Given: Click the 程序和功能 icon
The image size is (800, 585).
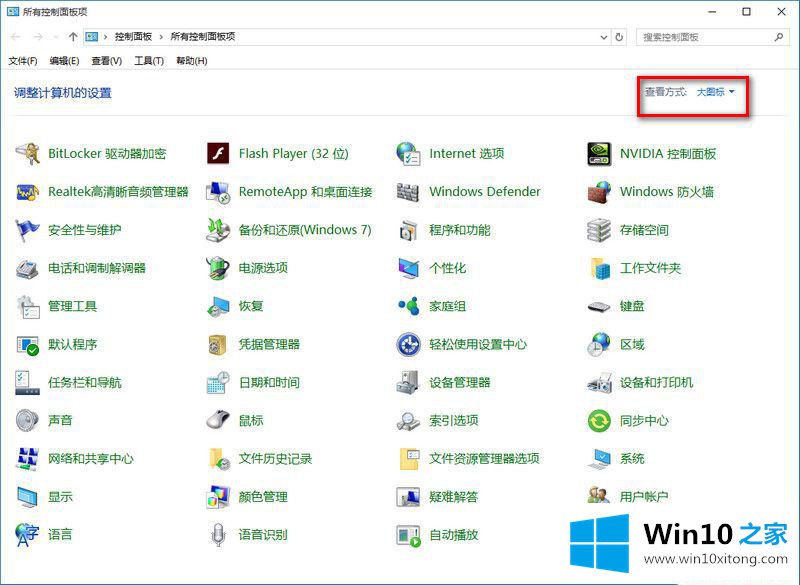Looking at the screenshot, I should tap(409, 230).
